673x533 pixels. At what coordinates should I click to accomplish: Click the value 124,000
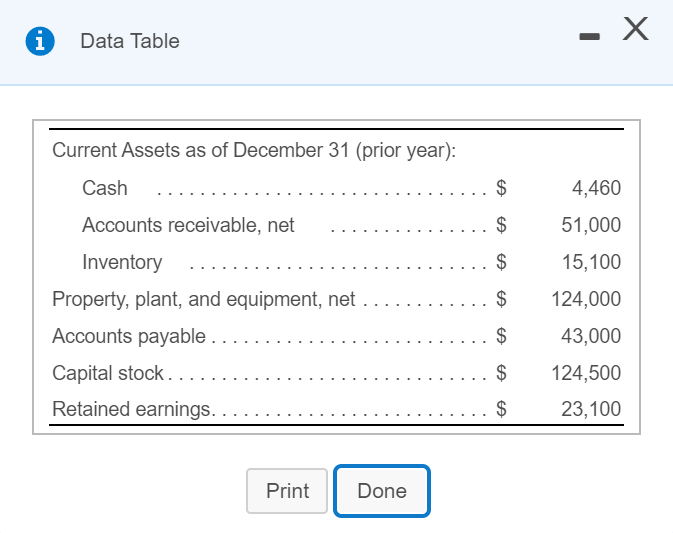tap(586, 299)
